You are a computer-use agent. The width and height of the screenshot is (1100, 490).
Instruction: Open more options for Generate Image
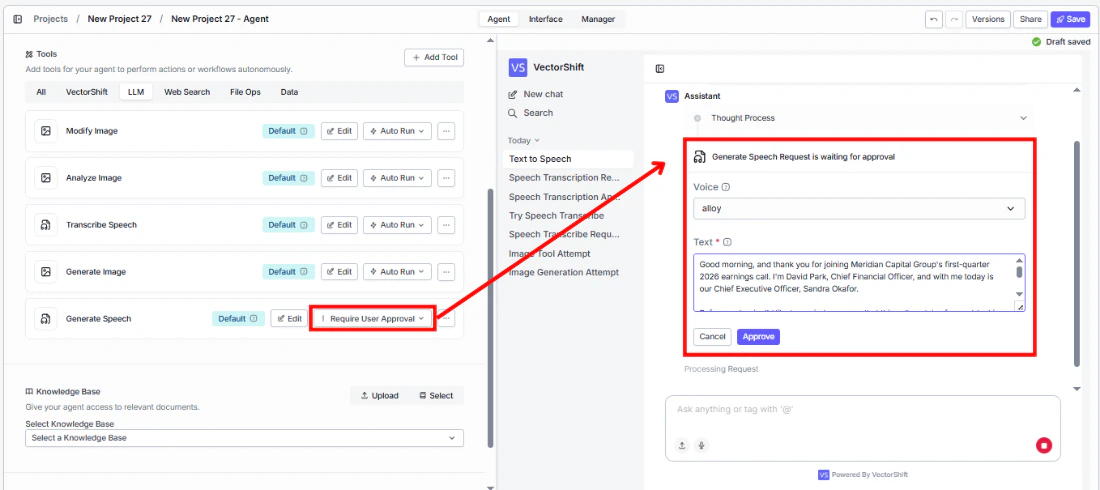446,272
